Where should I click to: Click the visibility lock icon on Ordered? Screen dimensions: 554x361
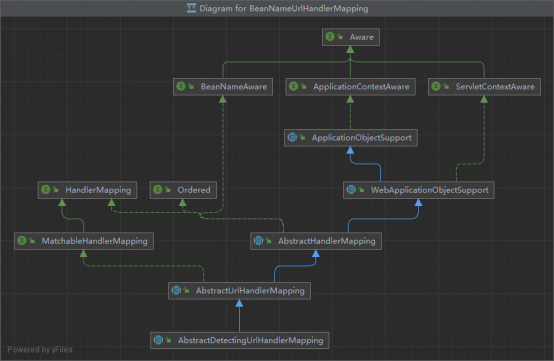coord(168,190)
